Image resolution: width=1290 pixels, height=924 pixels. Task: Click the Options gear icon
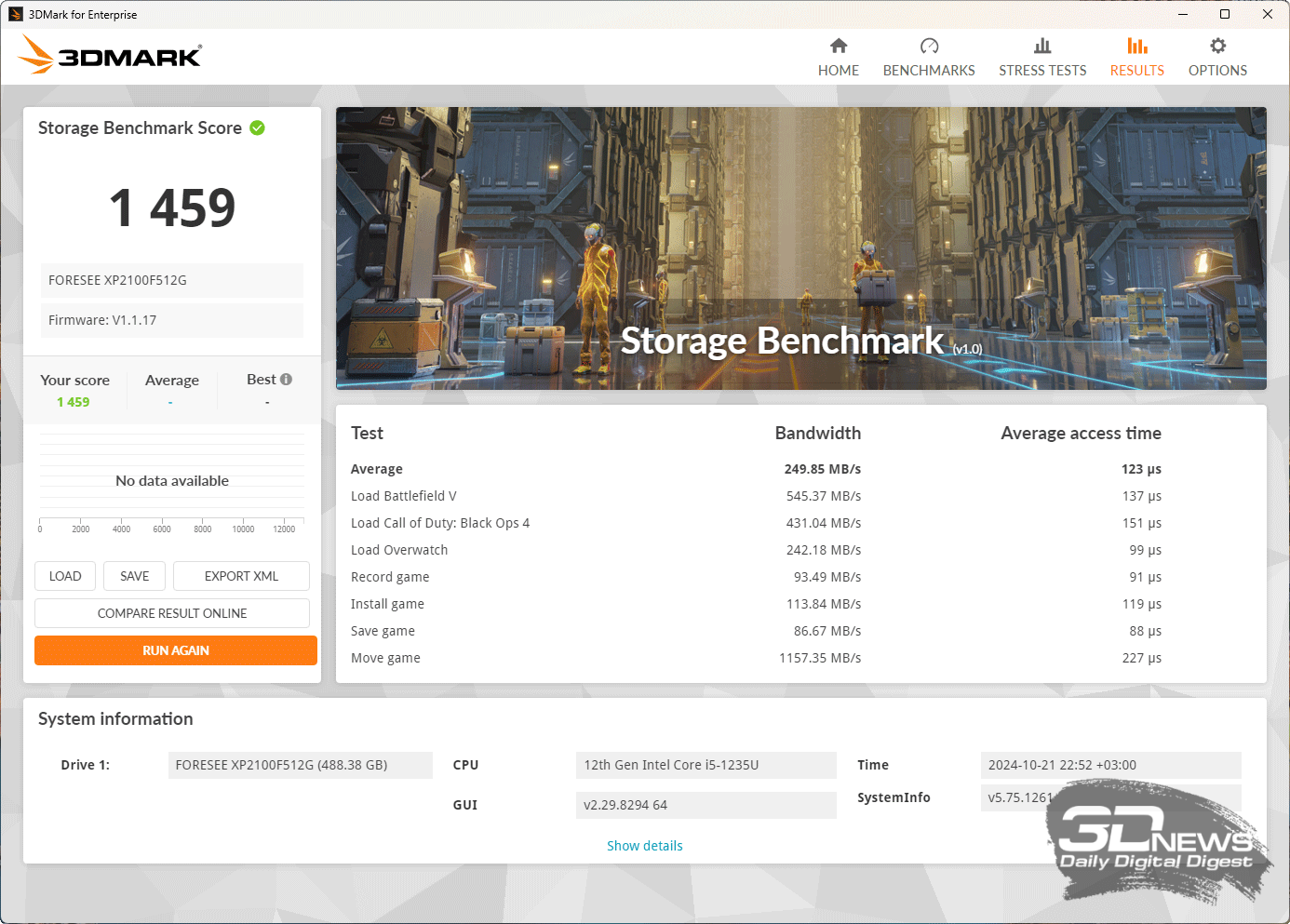[1217, 46]
